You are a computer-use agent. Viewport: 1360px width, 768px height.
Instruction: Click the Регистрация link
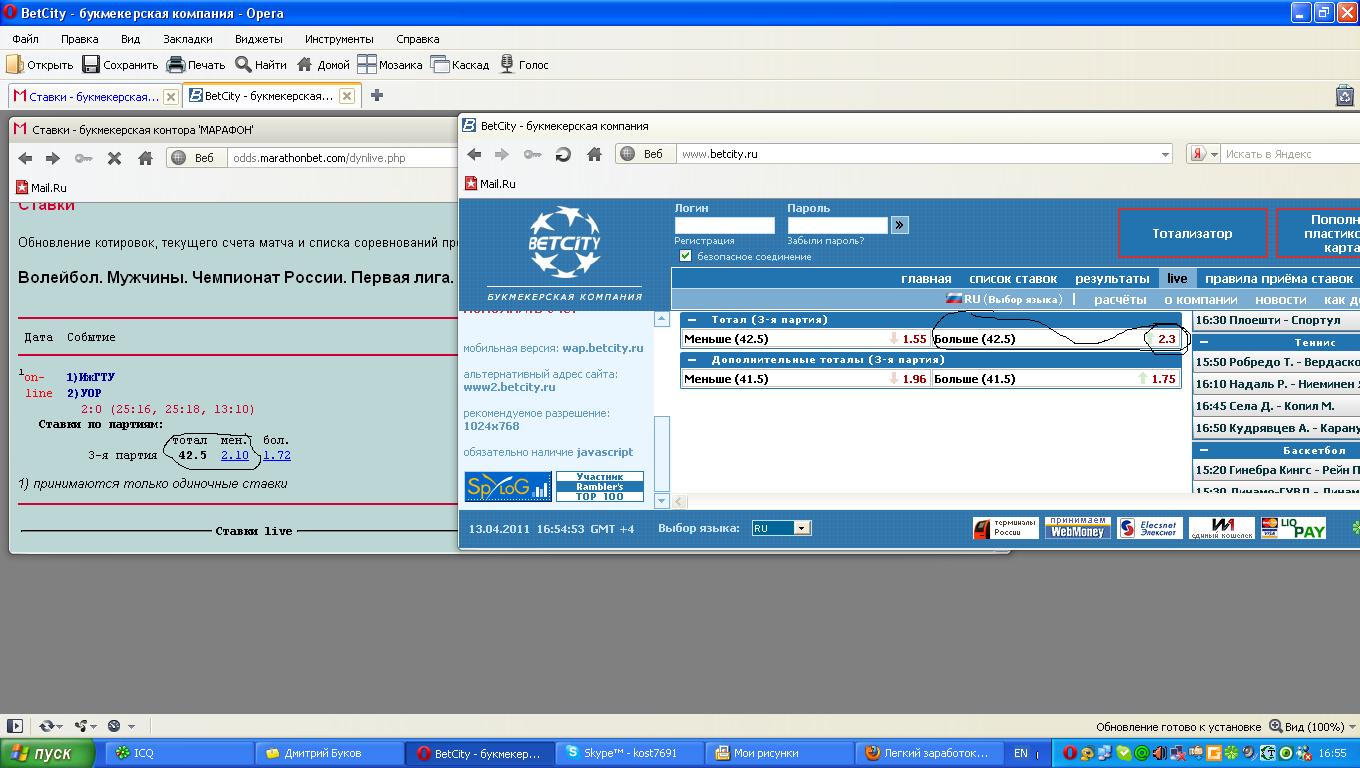[705, 241]
